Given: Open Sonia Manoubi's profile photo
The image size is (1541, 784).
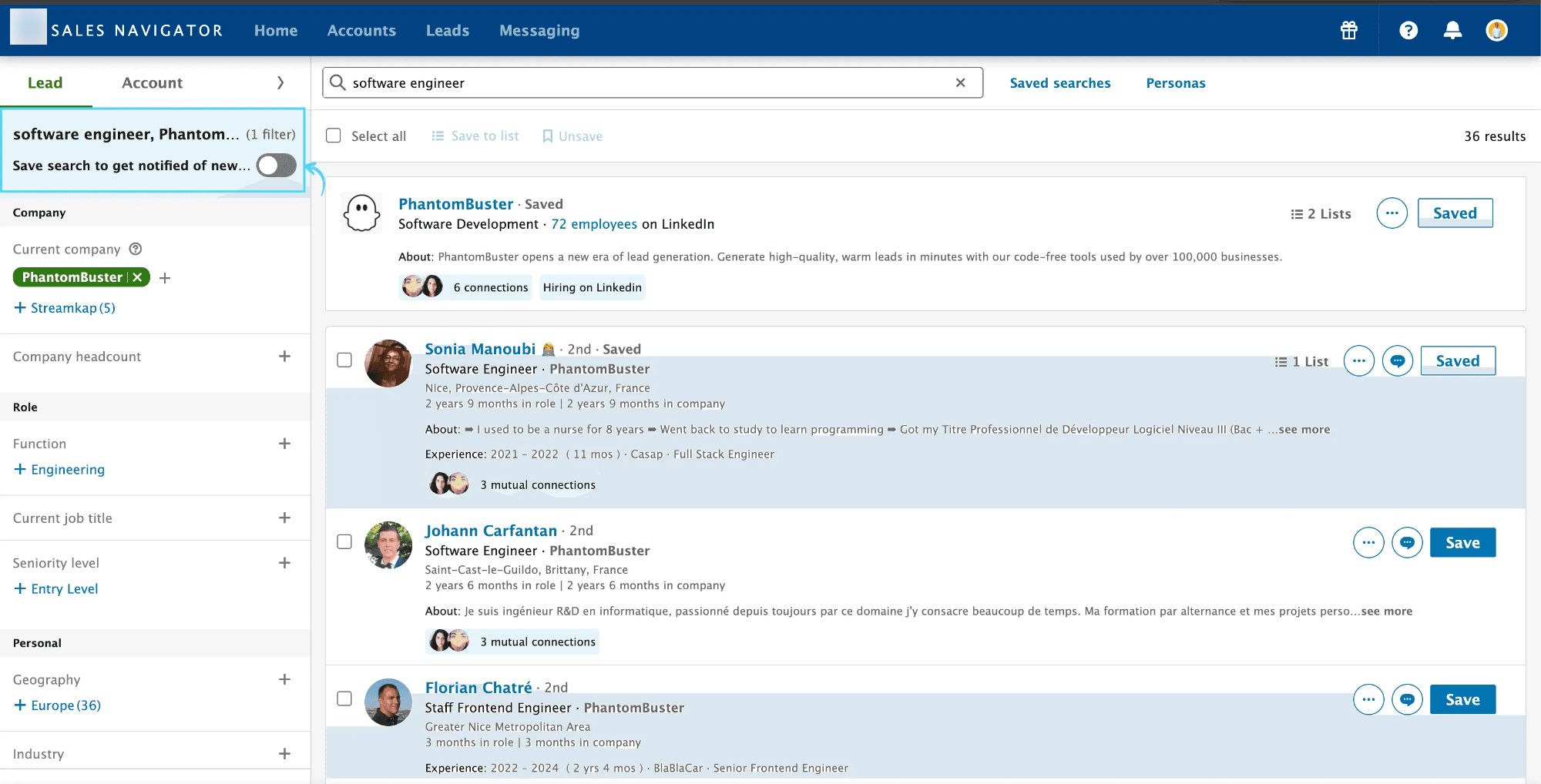Looking at the screenshot, I should click(388, 364).
